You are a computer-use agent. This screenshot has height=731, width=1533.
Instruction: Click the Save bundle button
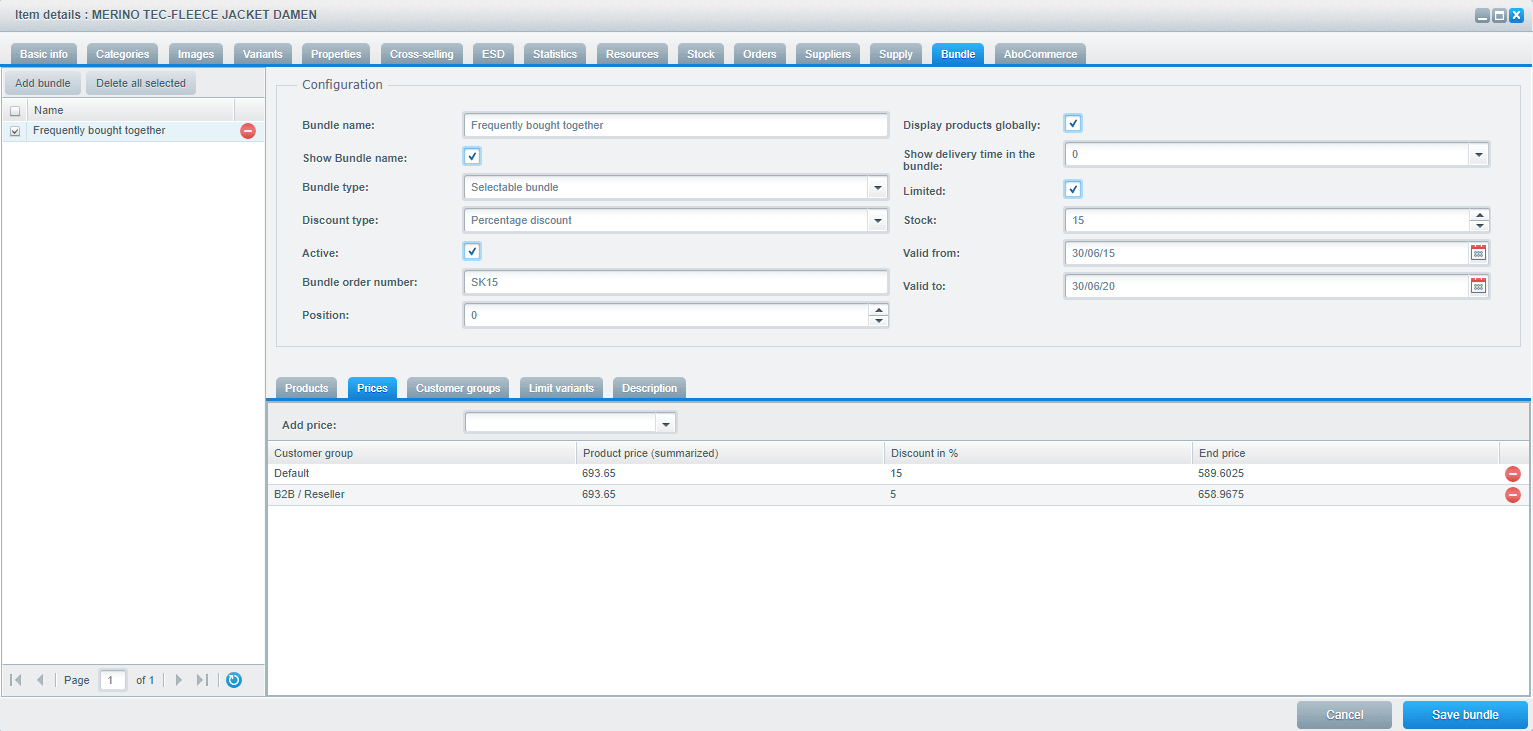click(1465, 715)
